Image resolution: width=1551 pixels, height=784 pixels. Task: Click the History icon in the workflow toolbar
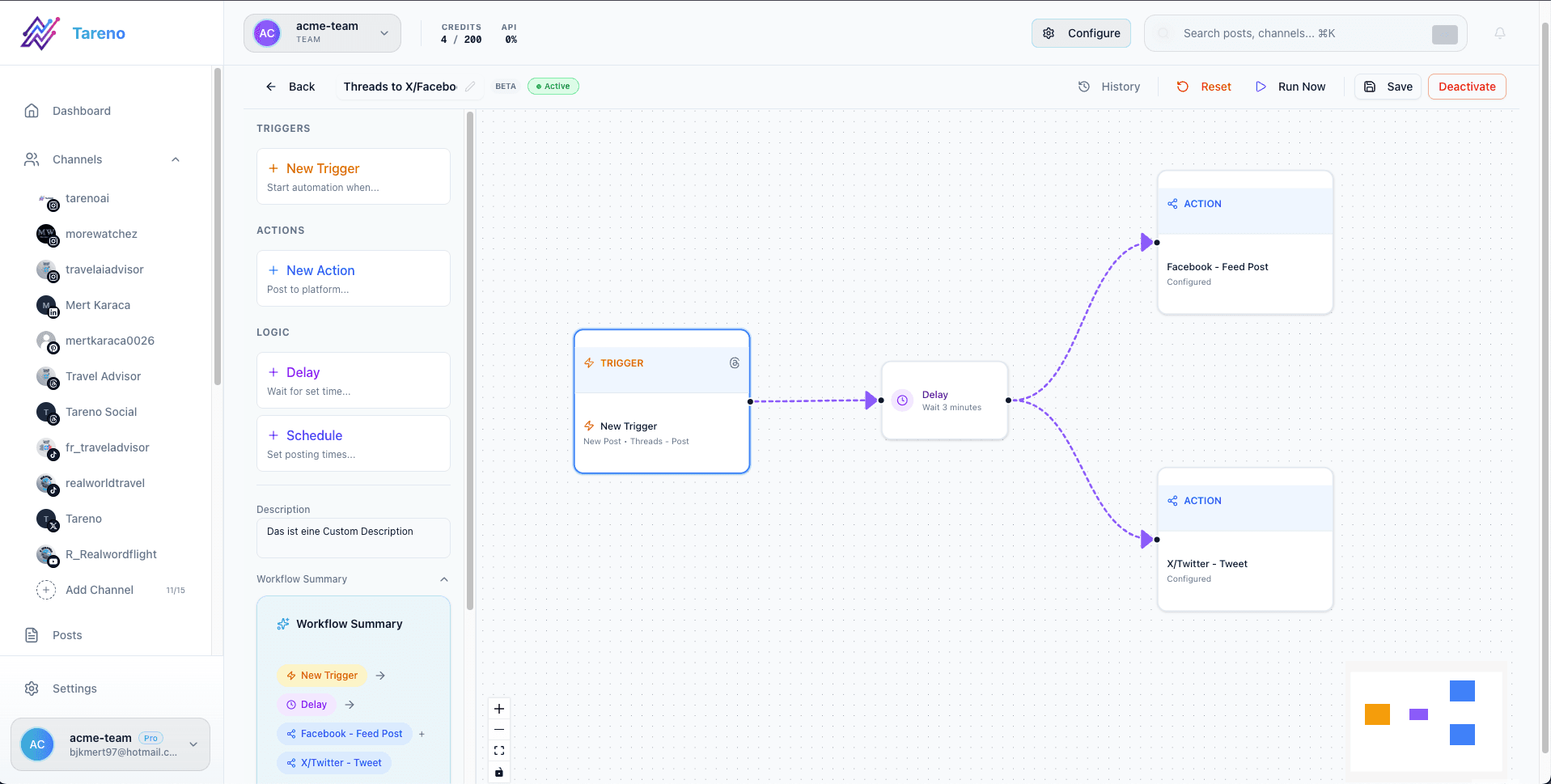click(x=1084, y=86)
